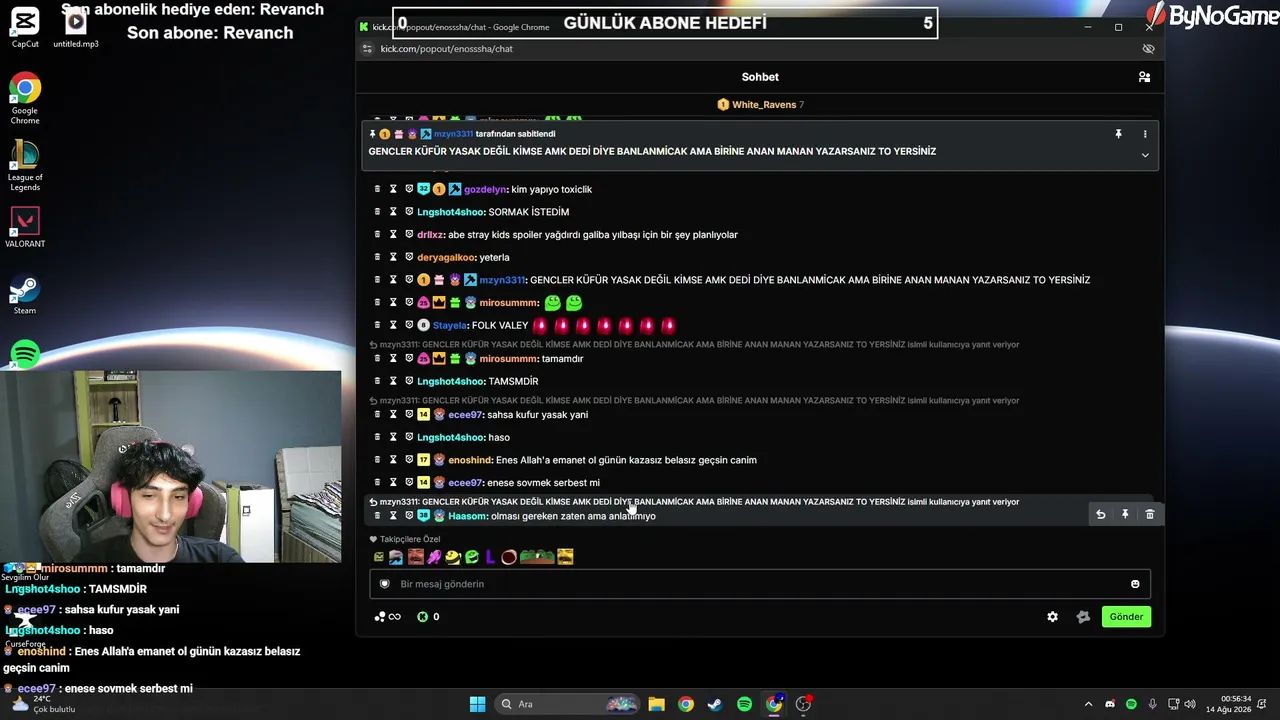Click the microphone tray icon
This screenshot has width=1280, height=720.
tap(1152, 704)
